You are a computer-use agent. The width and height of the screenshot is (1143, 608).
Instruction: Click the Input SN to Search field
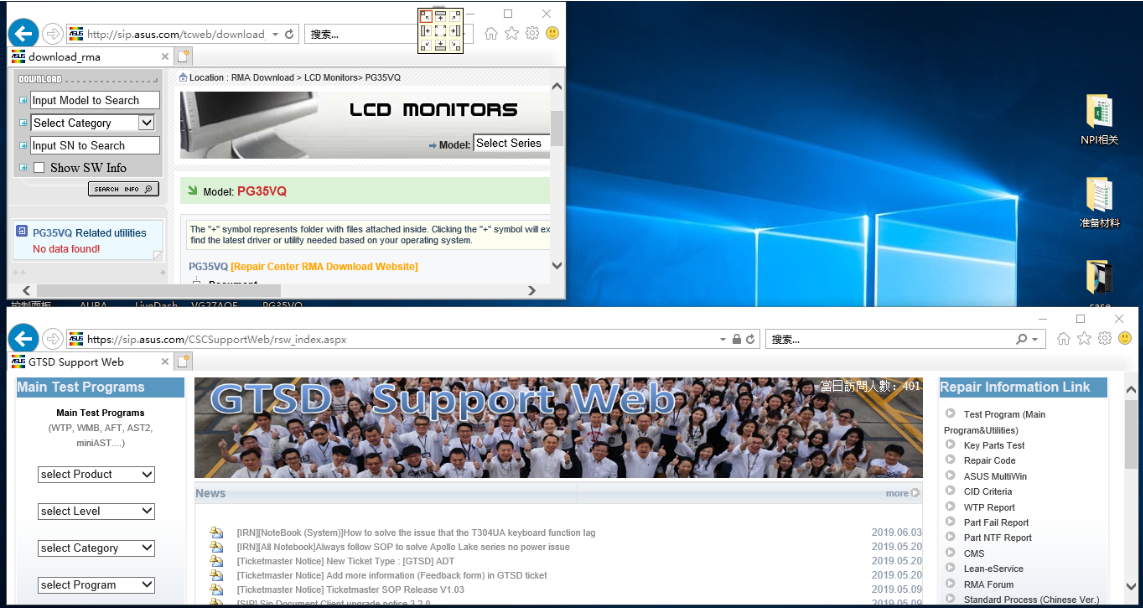(95, 146)
